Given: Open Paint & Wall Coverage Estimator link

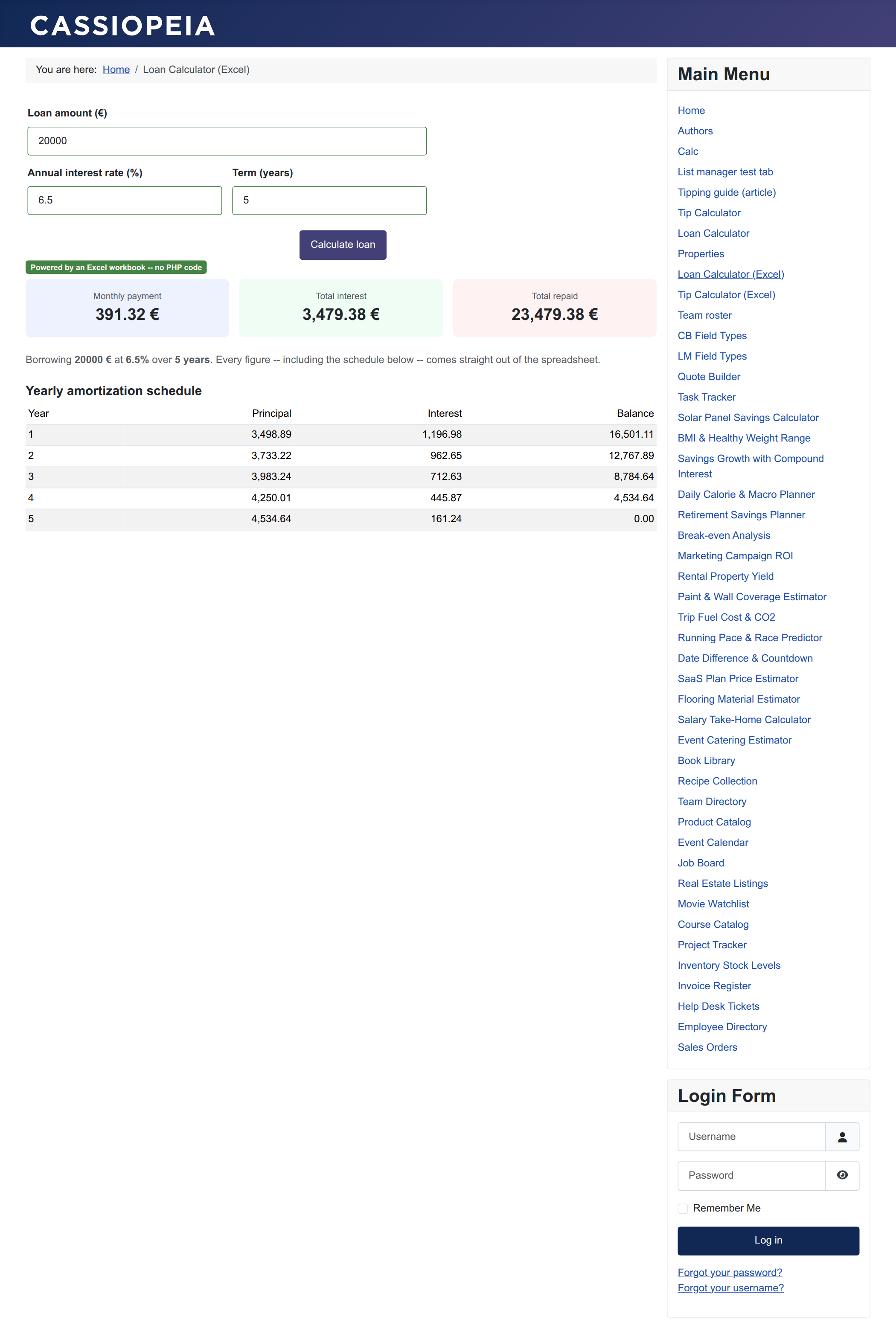Looking at the screenshot, I should click(x=752, y=597).
